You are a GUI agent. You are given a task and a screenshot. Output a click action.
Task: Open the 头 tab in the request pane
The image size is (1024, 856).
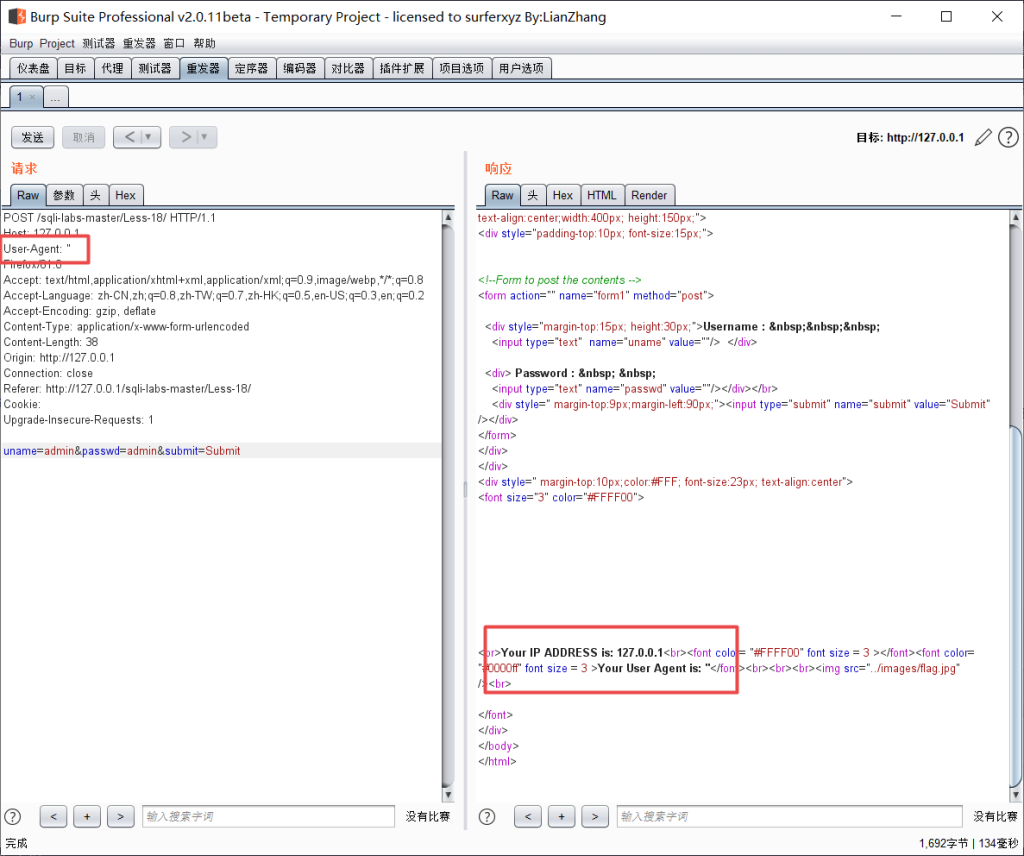pos(95,195)
